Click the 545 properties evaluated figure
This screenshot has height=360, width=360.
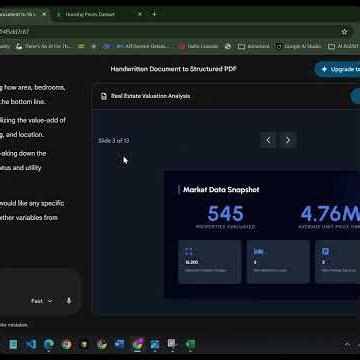coord(226,214)
